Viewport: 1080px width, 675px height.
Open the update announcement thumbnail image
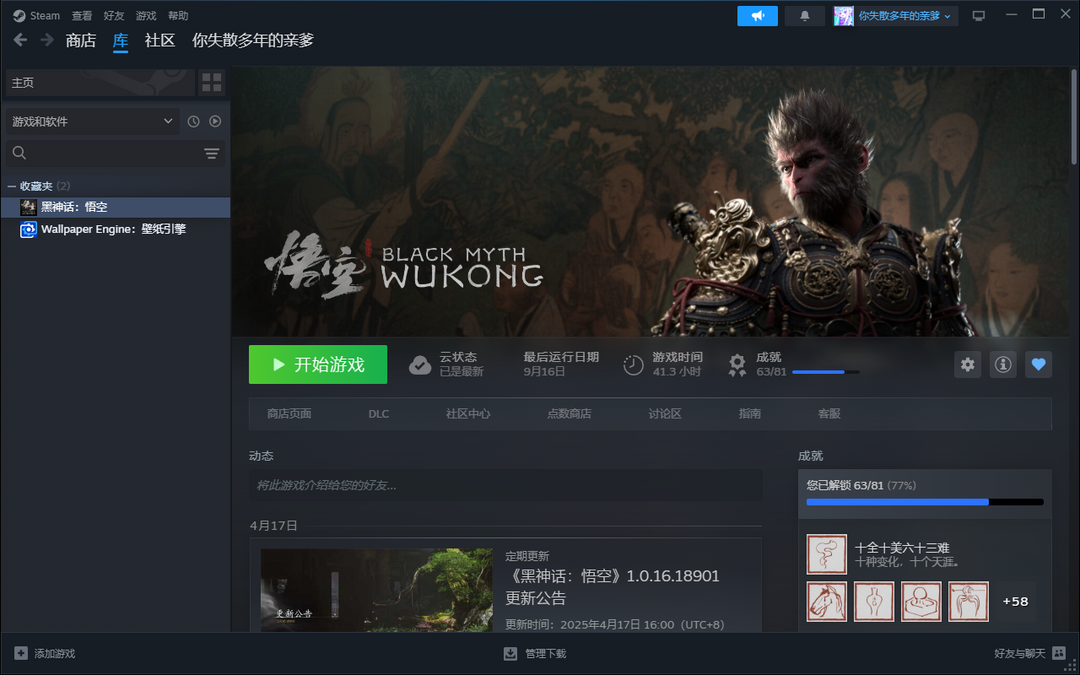pos(377,590)
